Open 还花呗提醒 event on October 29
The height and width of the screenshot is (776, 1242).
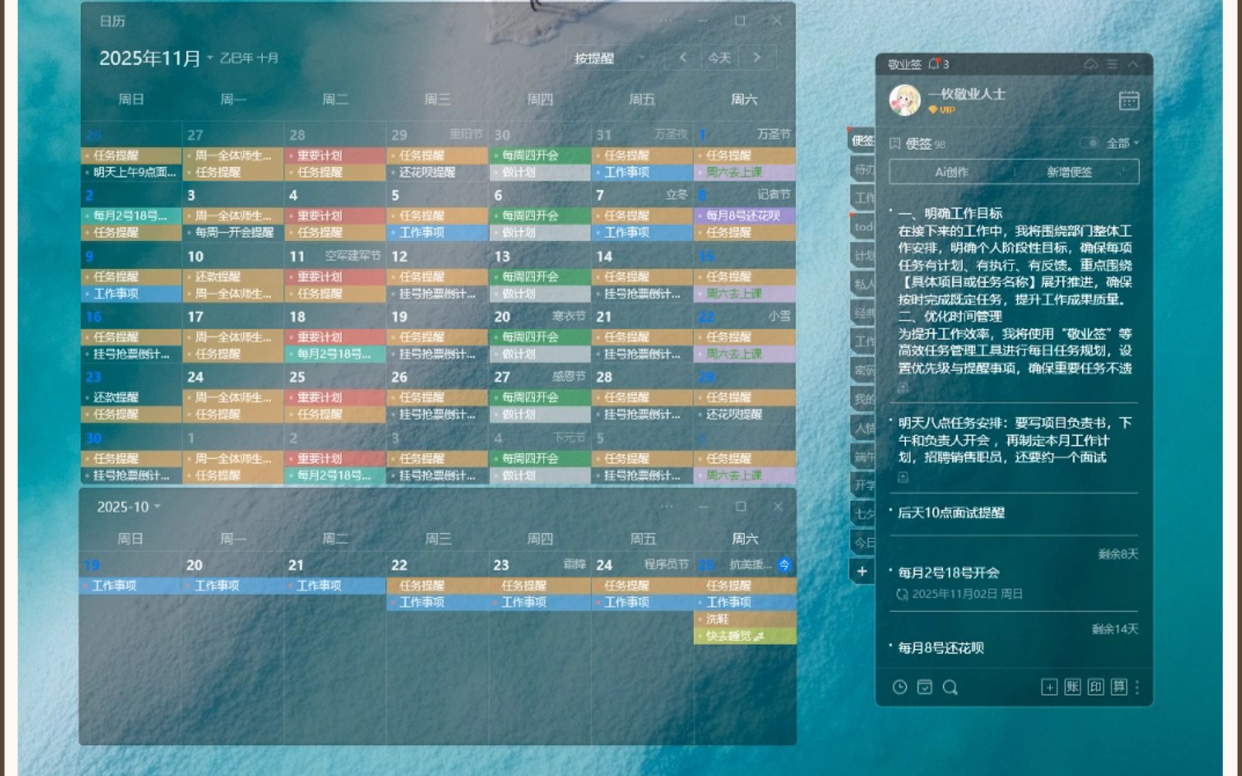point(437,172)
